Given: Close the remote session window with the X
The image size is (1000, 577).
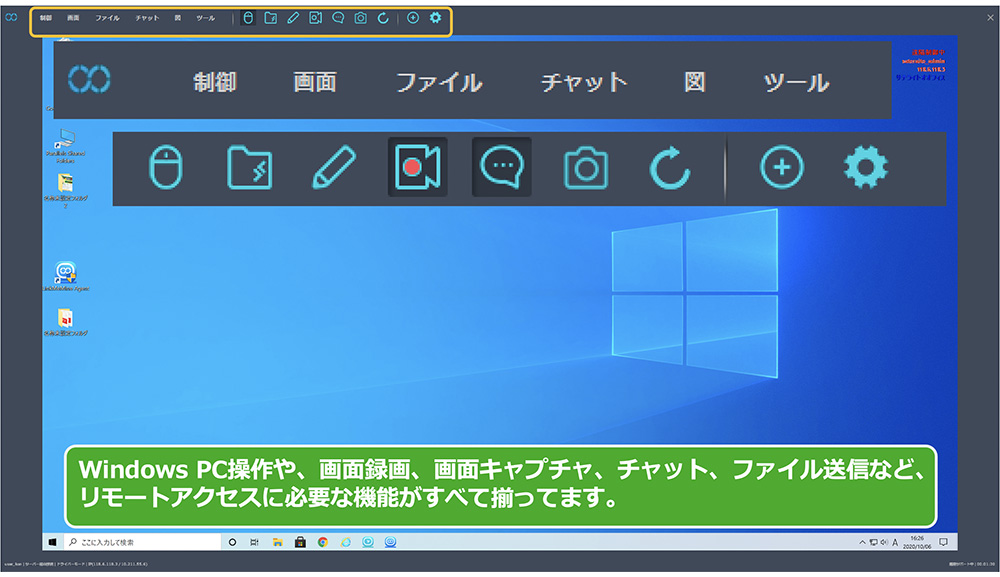Looking at the screenshot, I should 990,18.
